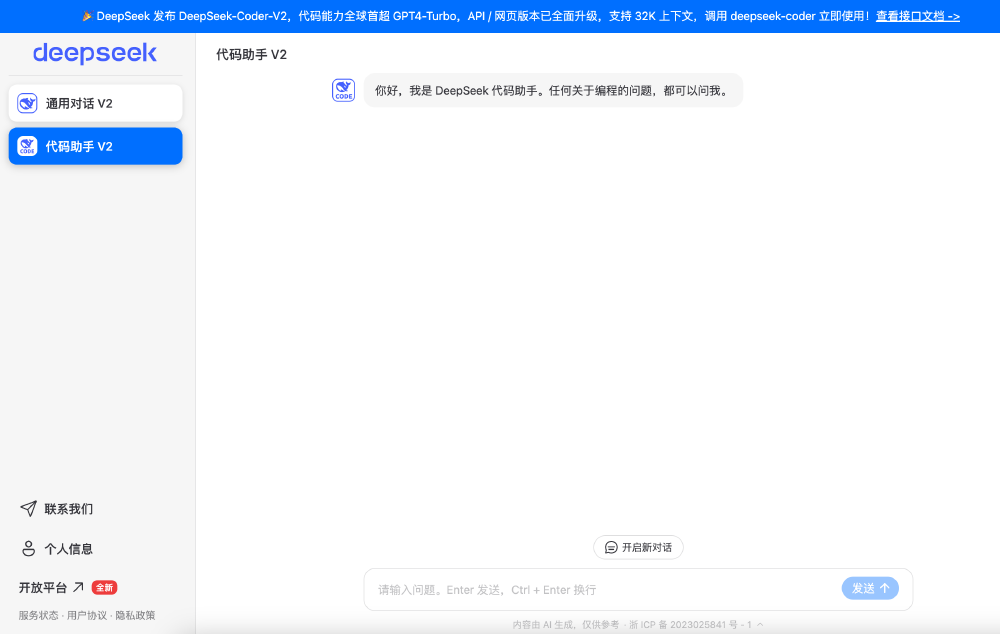Expand the ICP record chevron in the footer
This screenshot has height=634, width=1000.
pos(757,623)
